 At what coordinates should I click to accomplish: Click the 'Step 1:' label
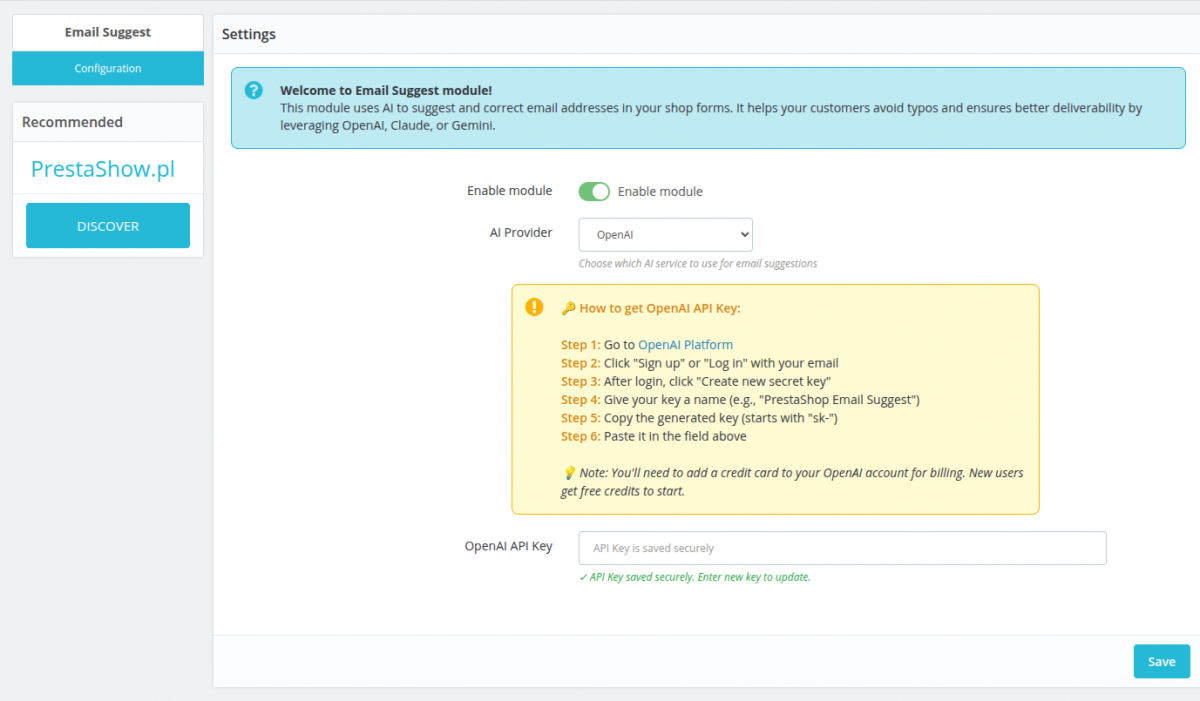[581, 344]
